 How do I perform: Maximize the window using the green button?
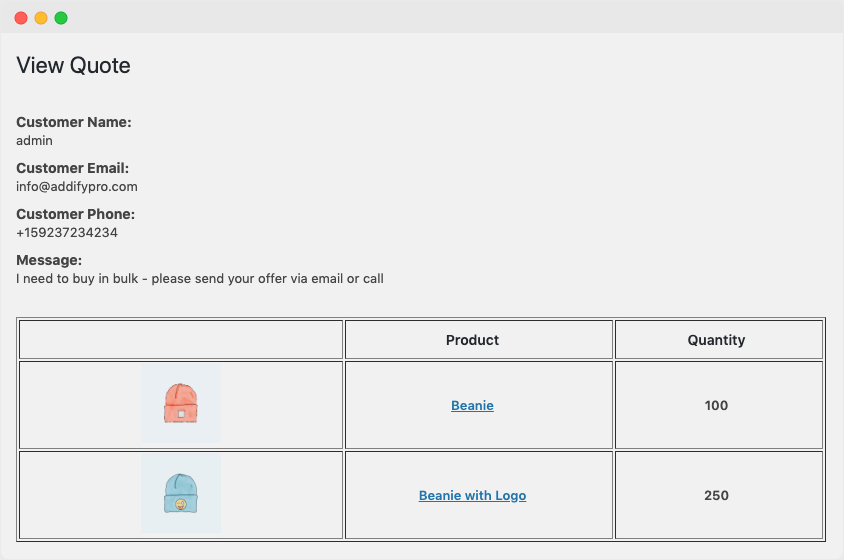coord(61,18)
